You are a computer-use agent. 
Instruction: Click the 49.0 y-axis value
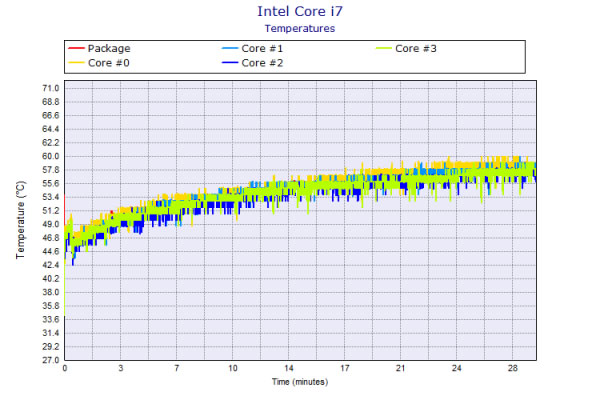click(51, 224)
